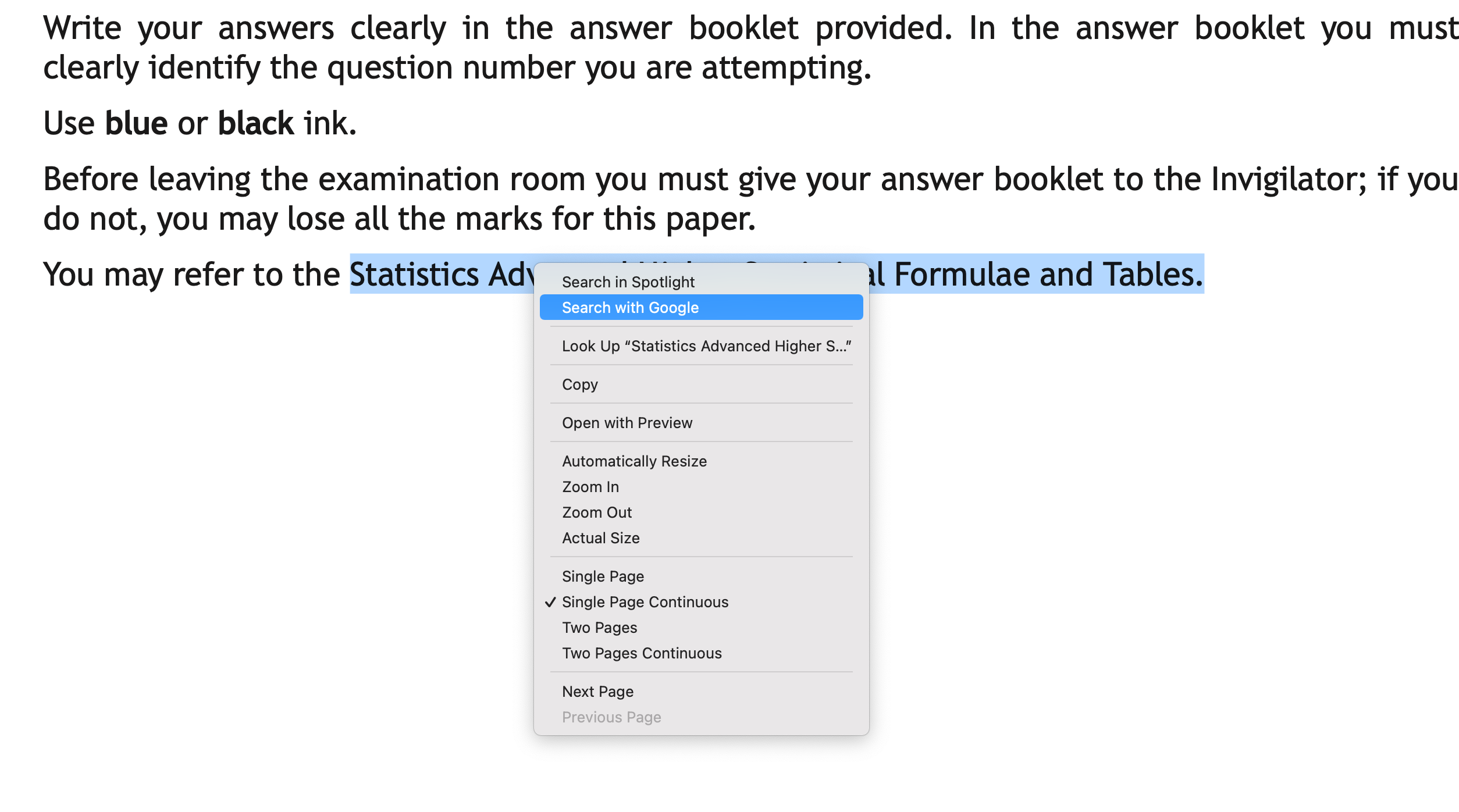Image resolution: width=1459 pixels, height=812 pixels.
Task: Set view to Actual Size
Action: 600,538
